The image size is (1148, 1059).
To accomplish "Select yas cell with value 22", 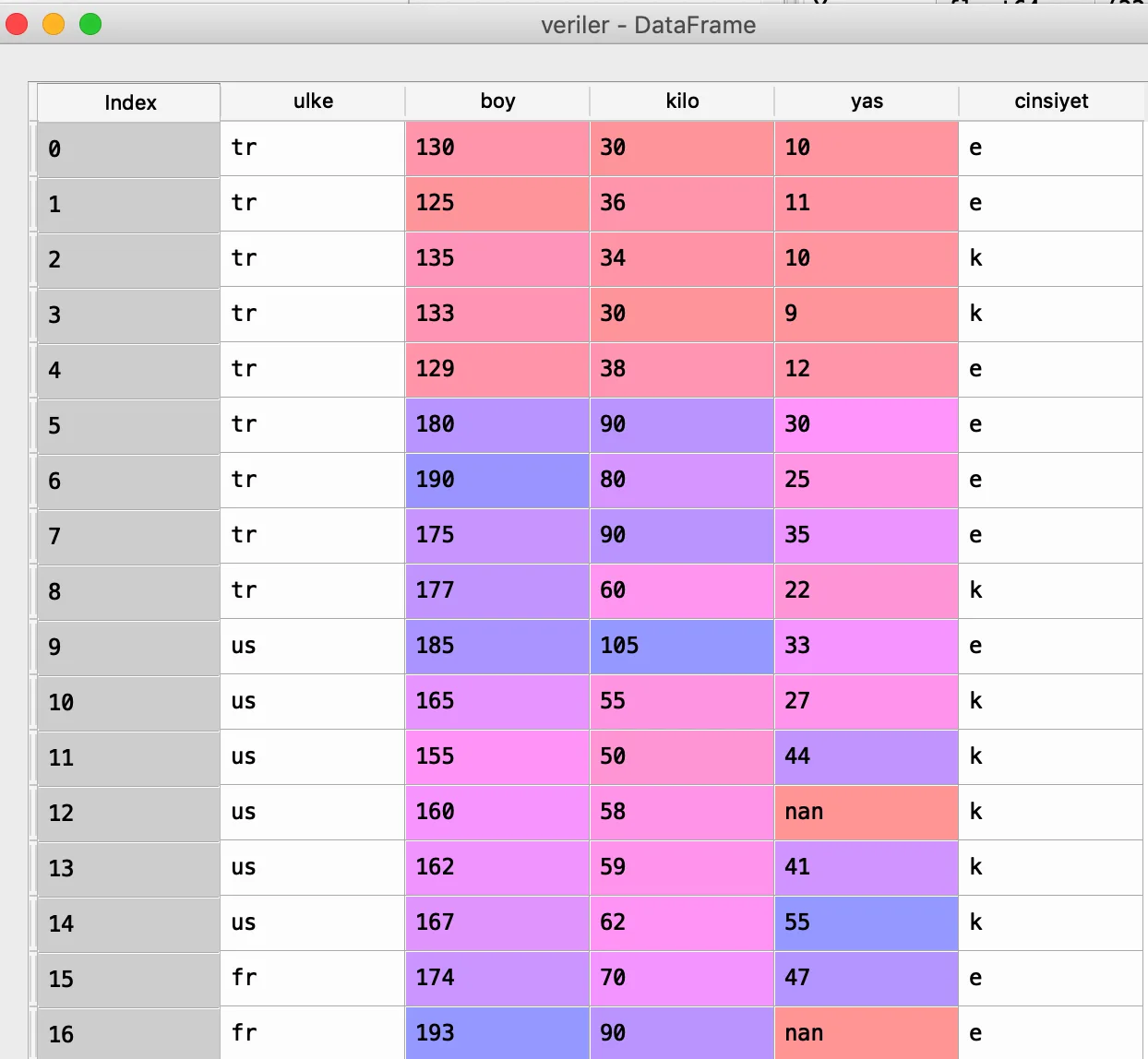I will (x=867, y=591).
